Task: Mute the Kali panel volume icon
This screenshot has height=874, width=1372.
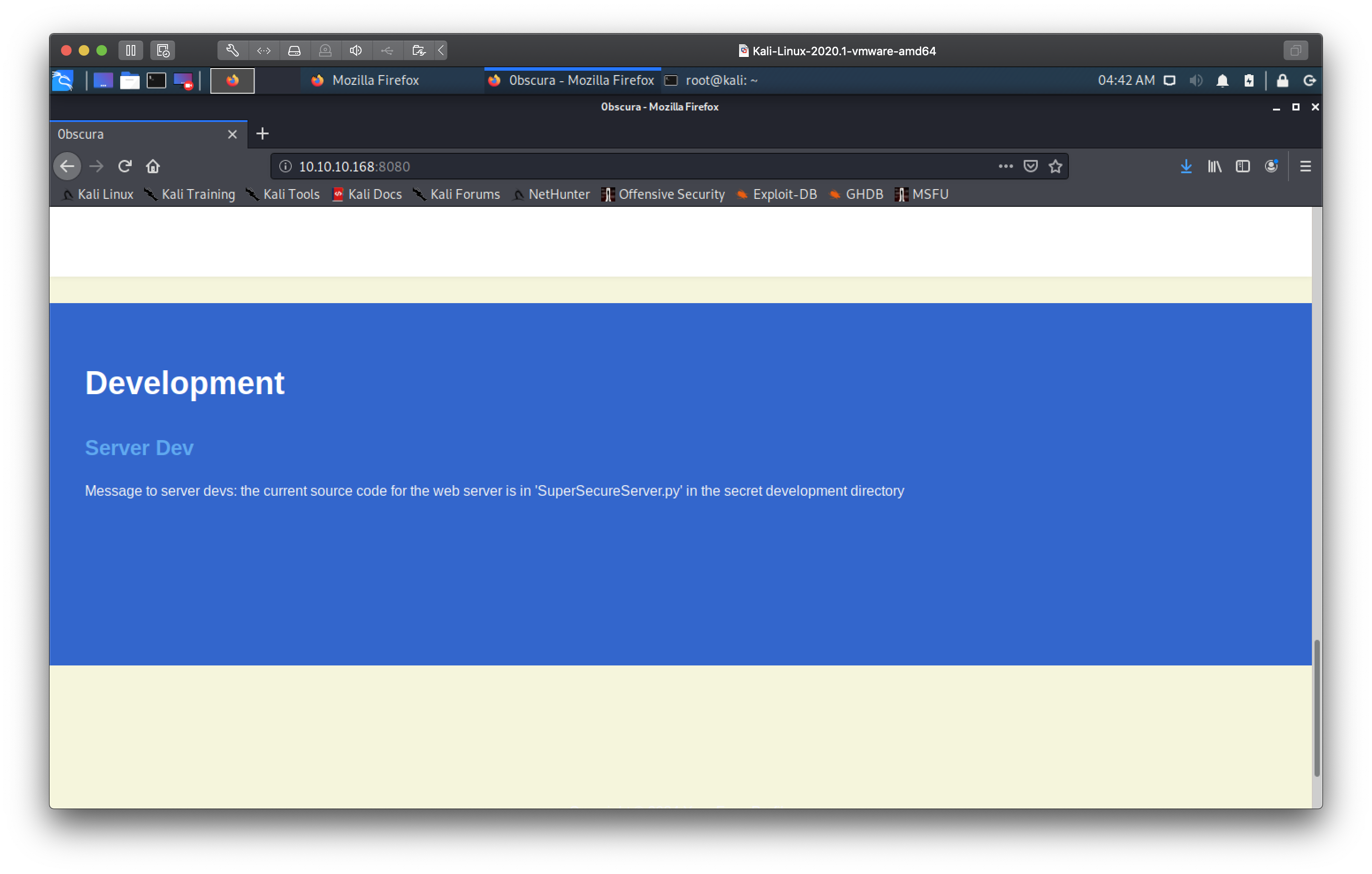Action: coord(1195,81)
